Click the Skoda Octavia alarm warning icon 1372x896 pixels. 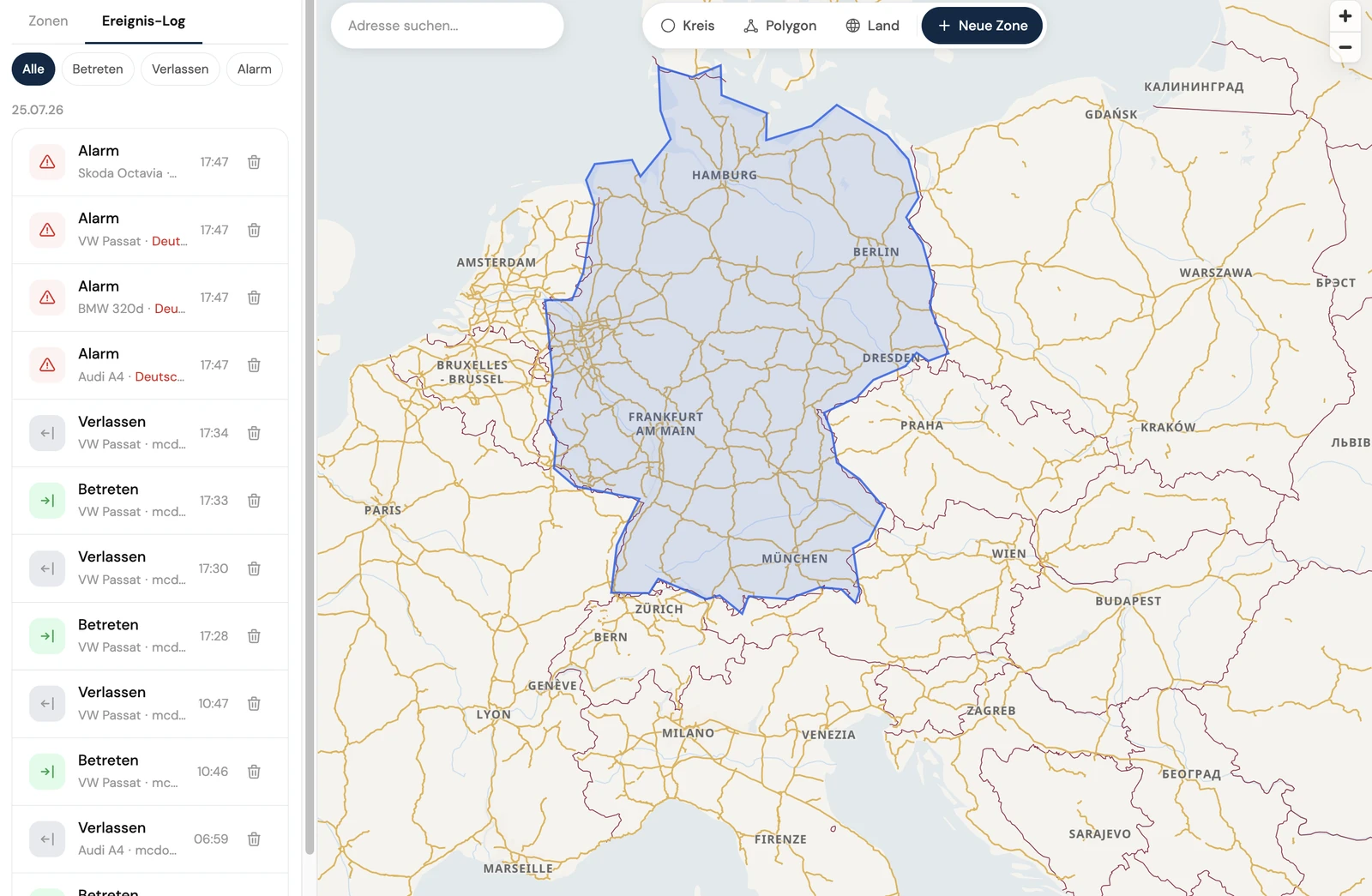click(47, 162)
